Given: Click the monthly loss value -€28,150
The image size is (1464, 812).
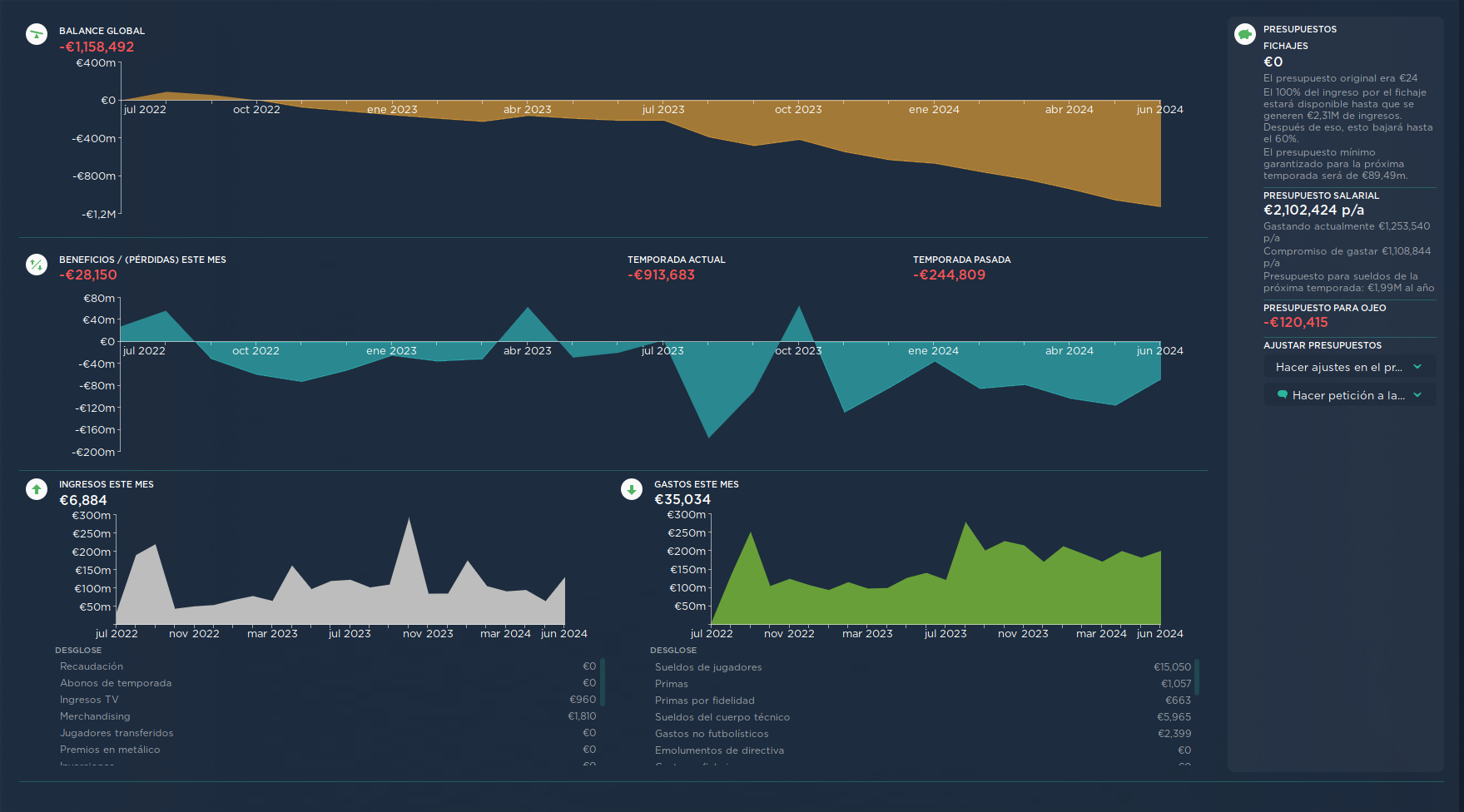Looking at the screenshot, I should pos(88,275).
